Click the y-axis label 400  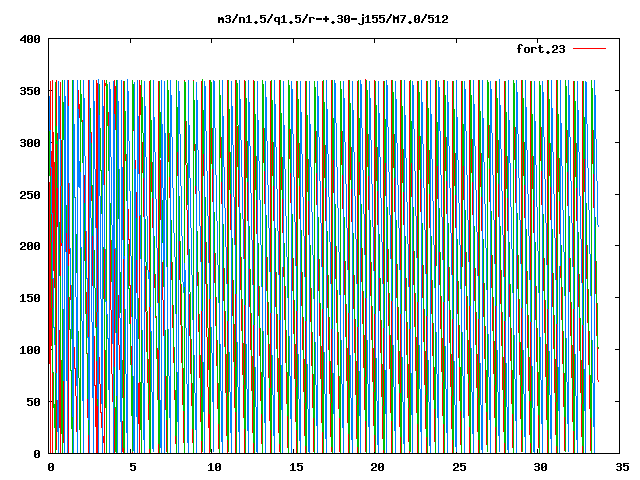[30, 39]
